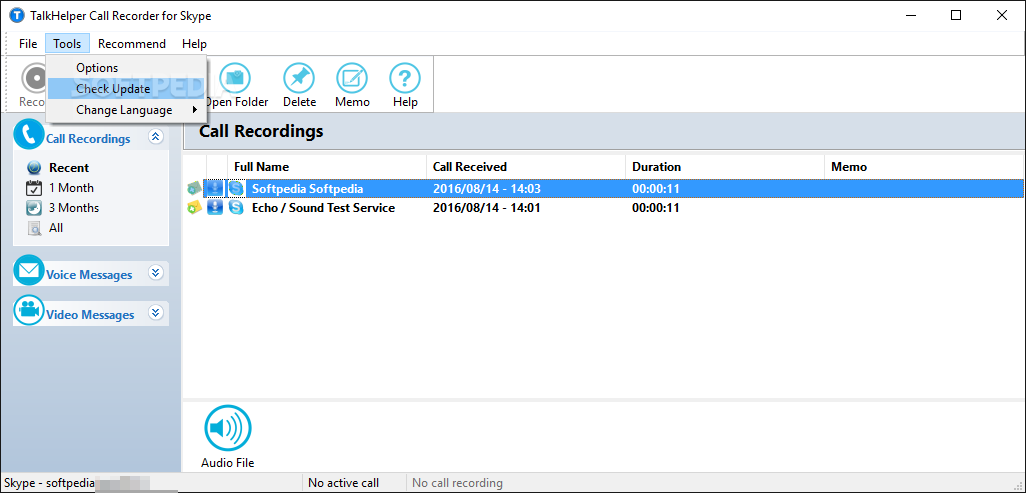Click the Recent globe icon
Image resolution: width=1026 pixels, height=493 pixels.
(34, 168)
